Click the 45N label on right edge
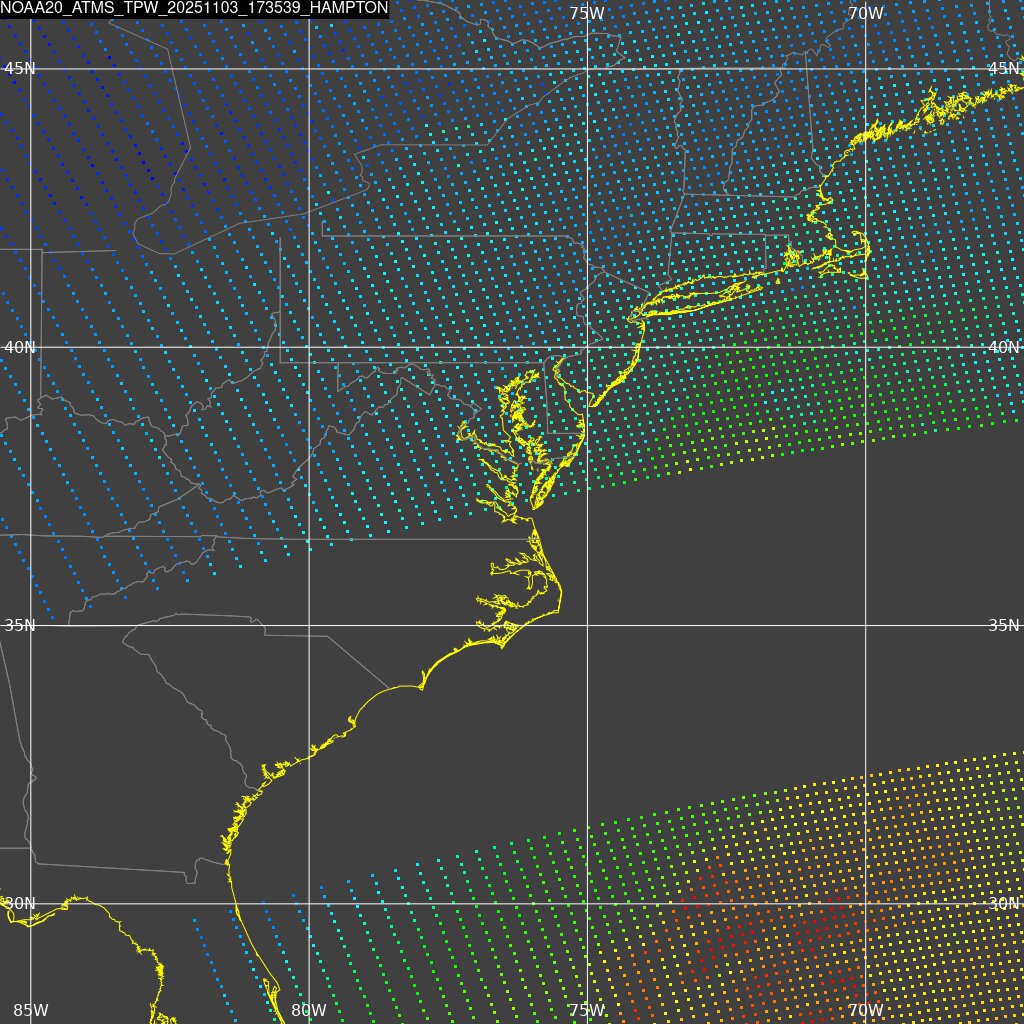This screenshot has height=1024, width=1024. coord(1003,68)
